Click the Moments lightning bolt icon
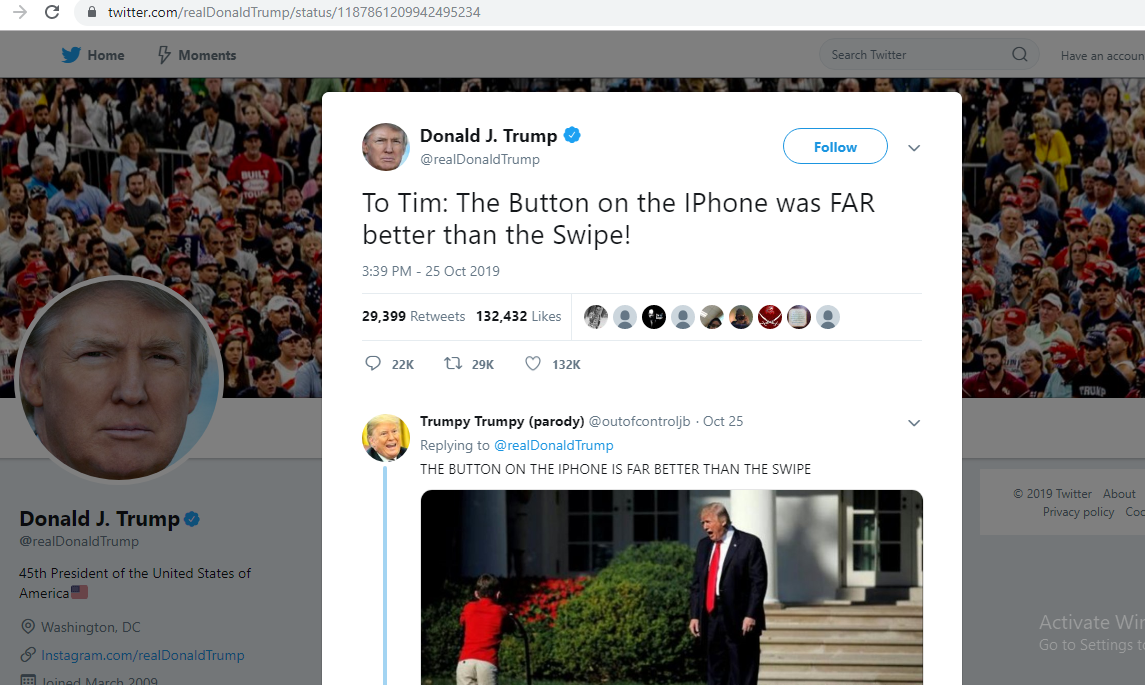The image size is (1145, 685). pos(164,55)
